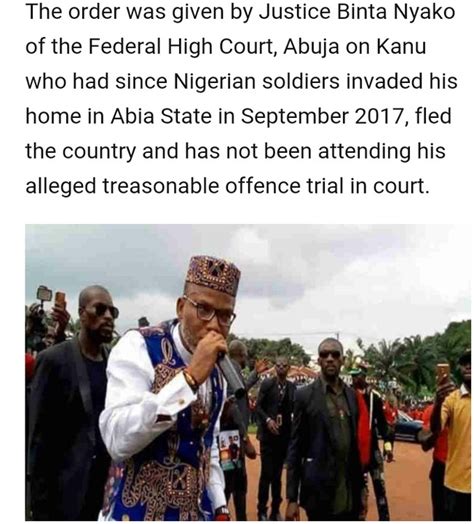Click the phrase "Federal High Court"
This screenshot has height=524, width=474.
pos(181,46)
